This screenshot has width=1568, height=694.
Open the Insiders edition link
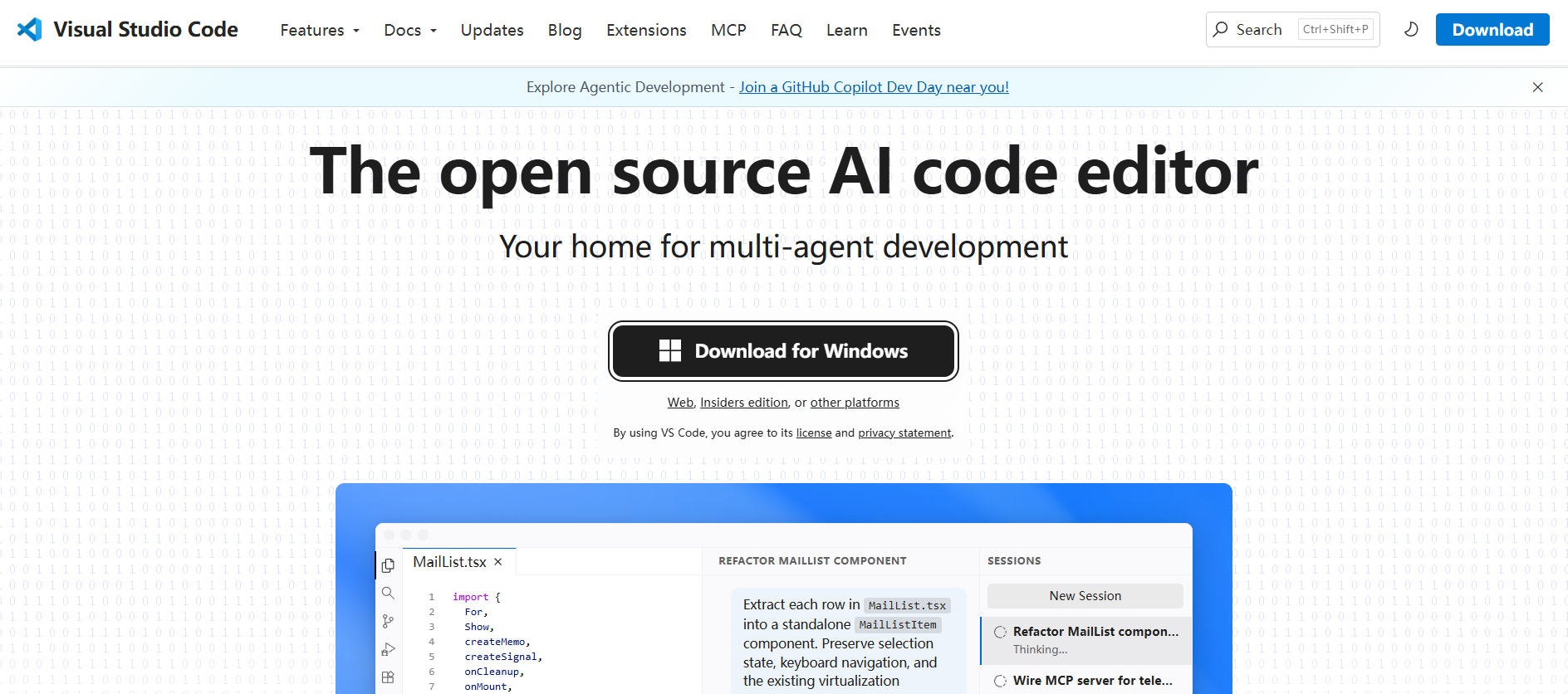click(x=744, y=403)
